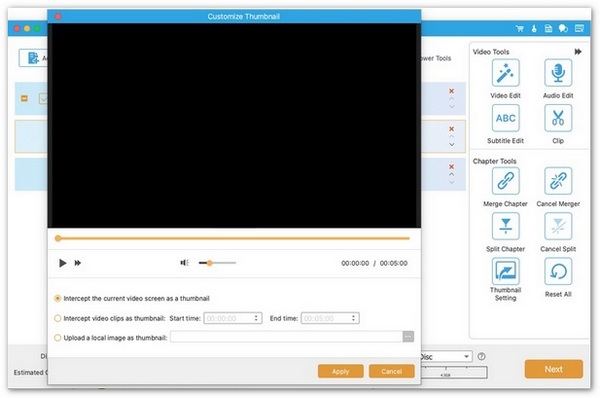Image resolution: width=600 pixels, height=398 pixels.
Task: Click the Next button in main window
Action: point(553,369)
